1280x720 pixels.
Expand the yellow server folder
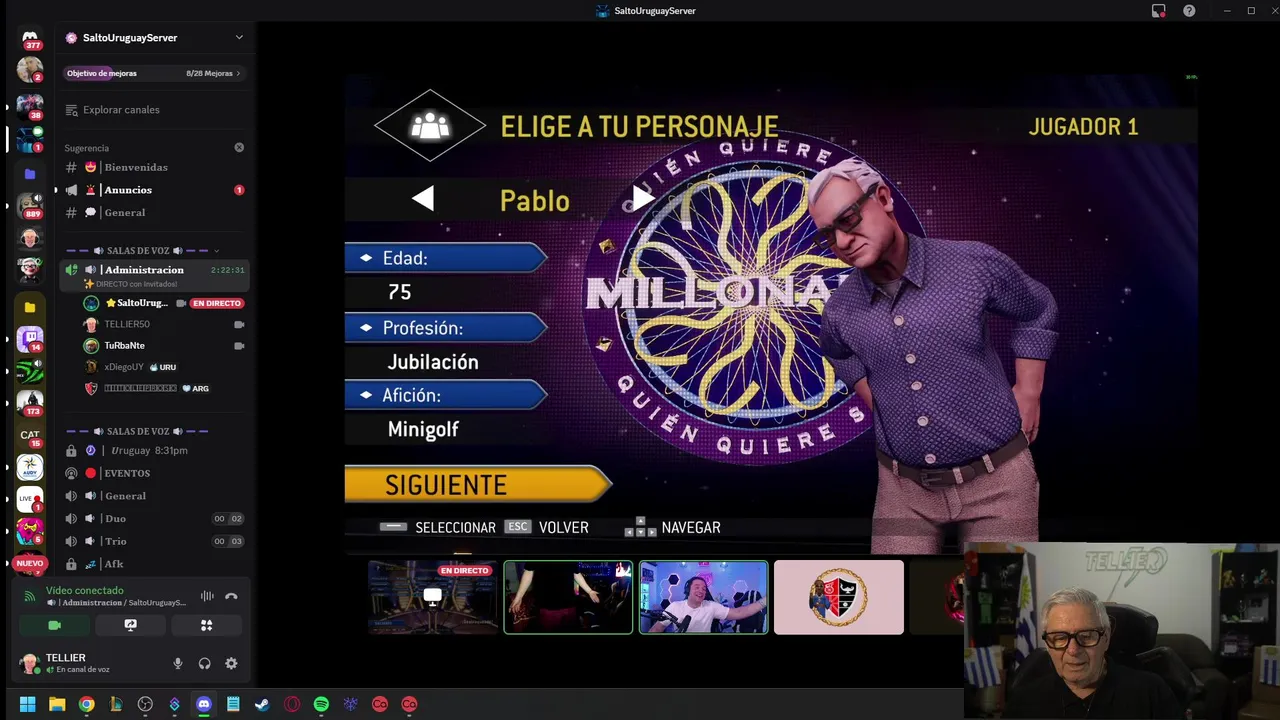(x=30, y=307)
